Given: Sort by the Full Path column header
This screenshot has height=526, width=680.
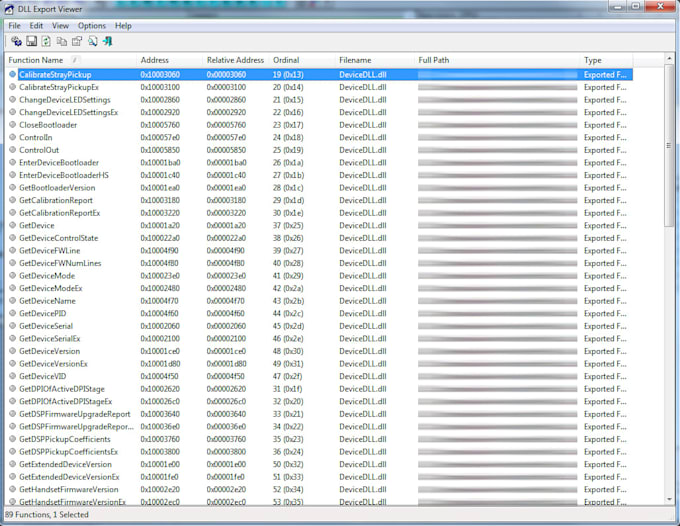Looking at the screenshot, I should click(x=497, y=60).
